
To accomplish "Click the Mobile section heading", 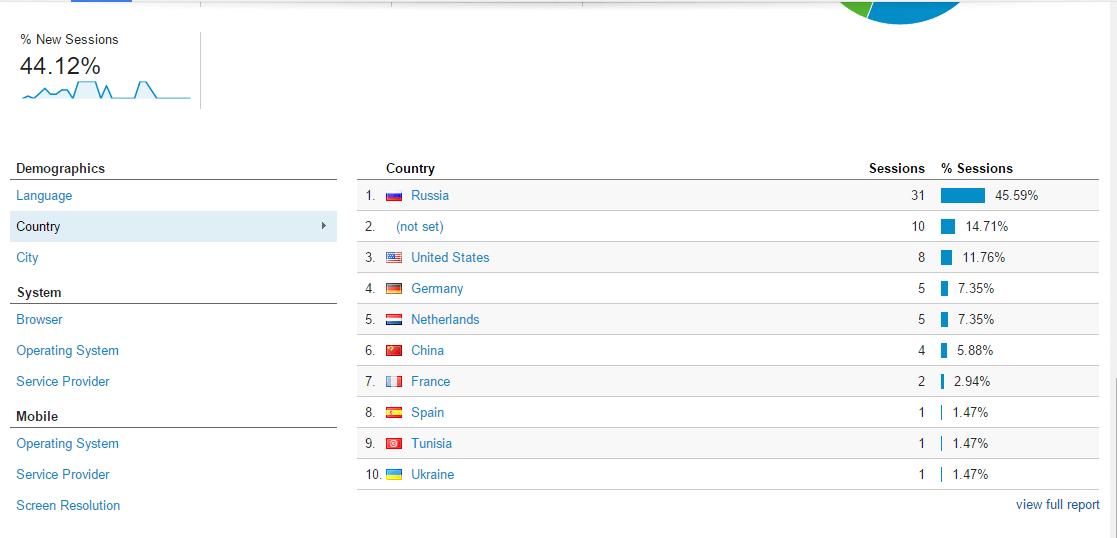I will pos(37,416).
